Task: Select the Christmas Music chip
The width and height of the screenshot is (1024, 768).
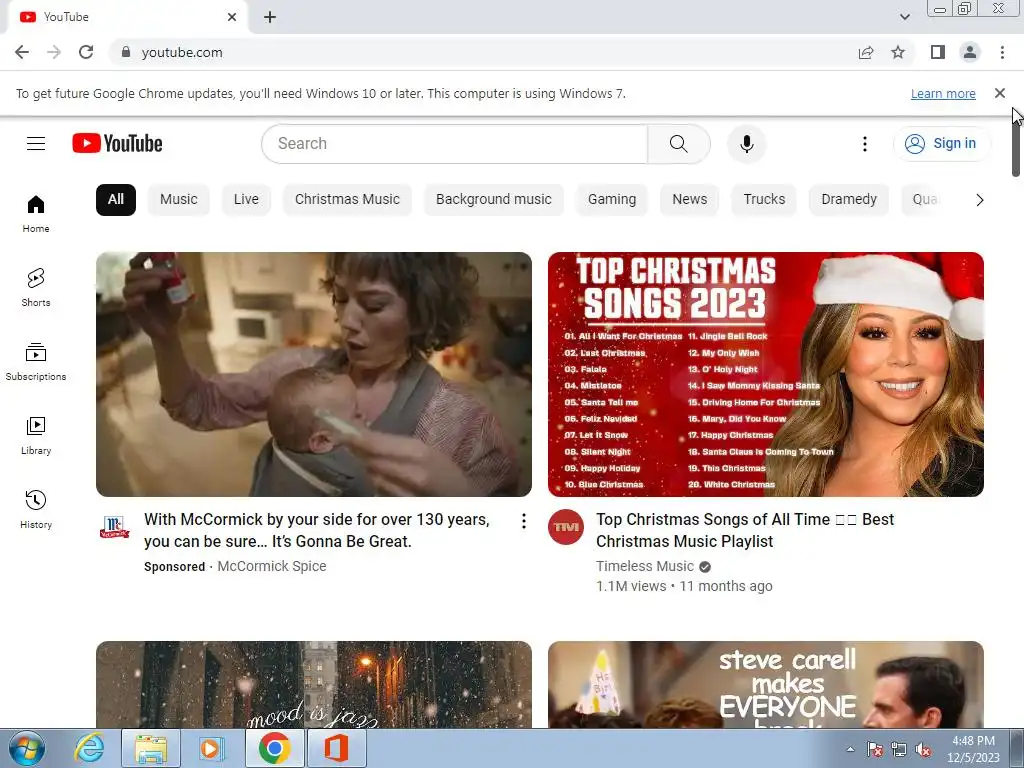Action: point(347,199)
